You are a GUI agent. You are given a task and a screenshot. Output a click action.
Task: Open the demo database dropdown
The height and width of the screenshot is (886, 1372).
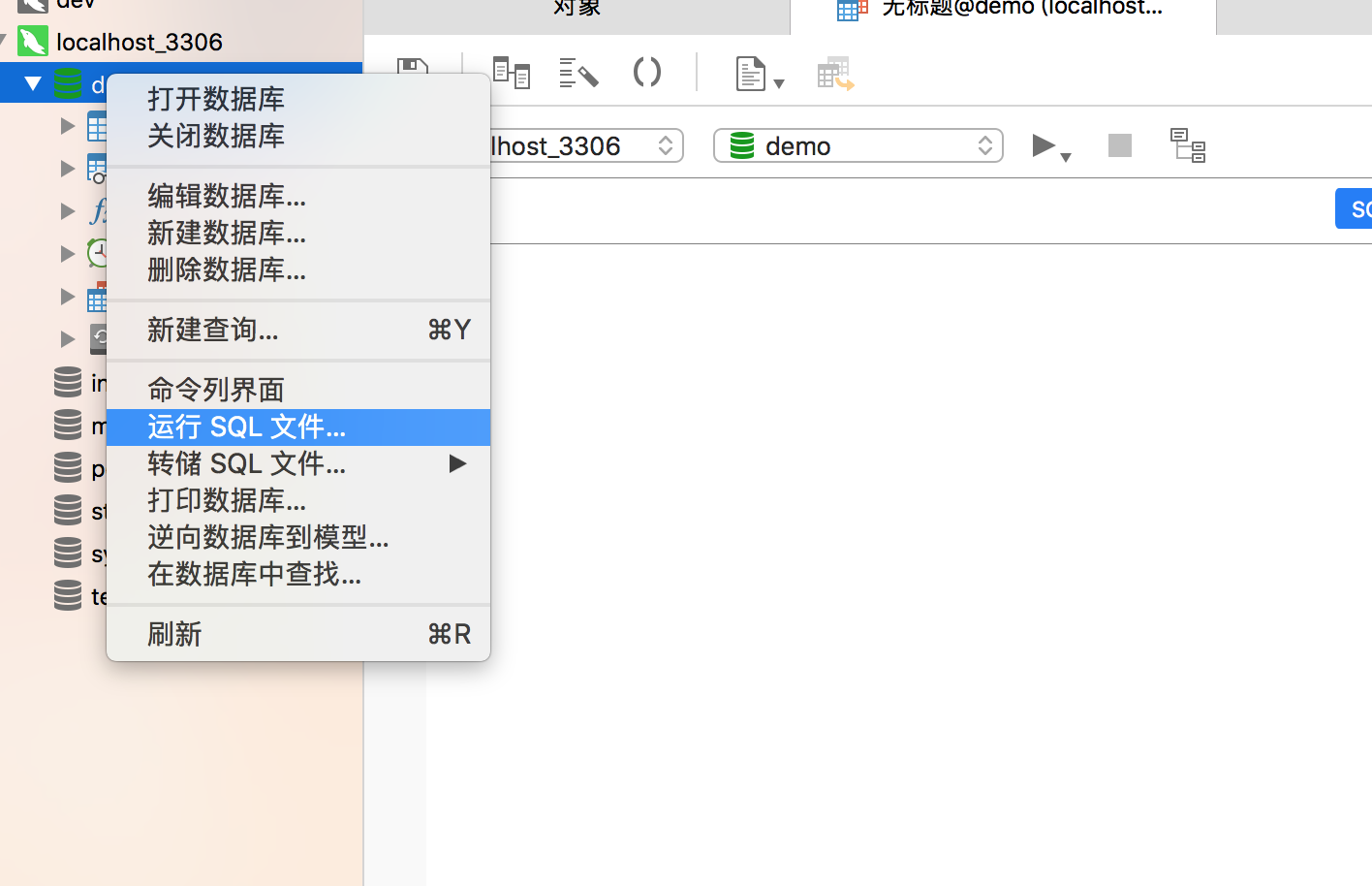tap(858, 145)
